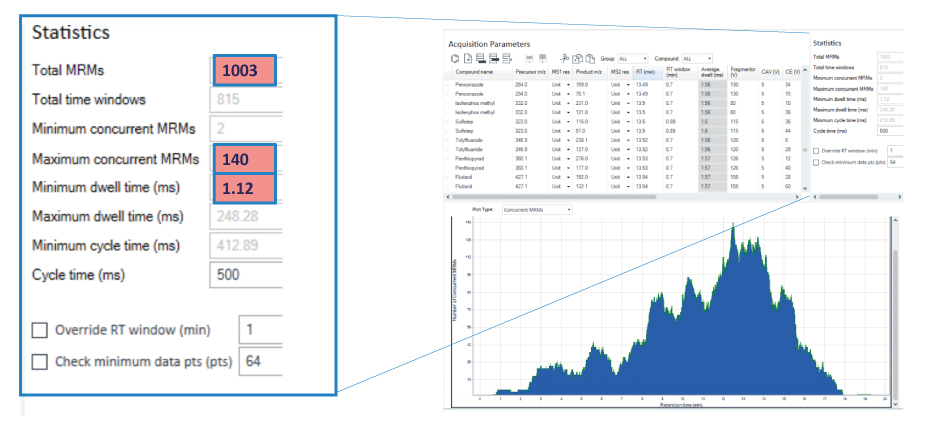Click Penthiopyrad name in the 276.0 row
Image resolution: width=940 pixels, height=431 pixels.
pyautogui.click(x=469, y=158)
